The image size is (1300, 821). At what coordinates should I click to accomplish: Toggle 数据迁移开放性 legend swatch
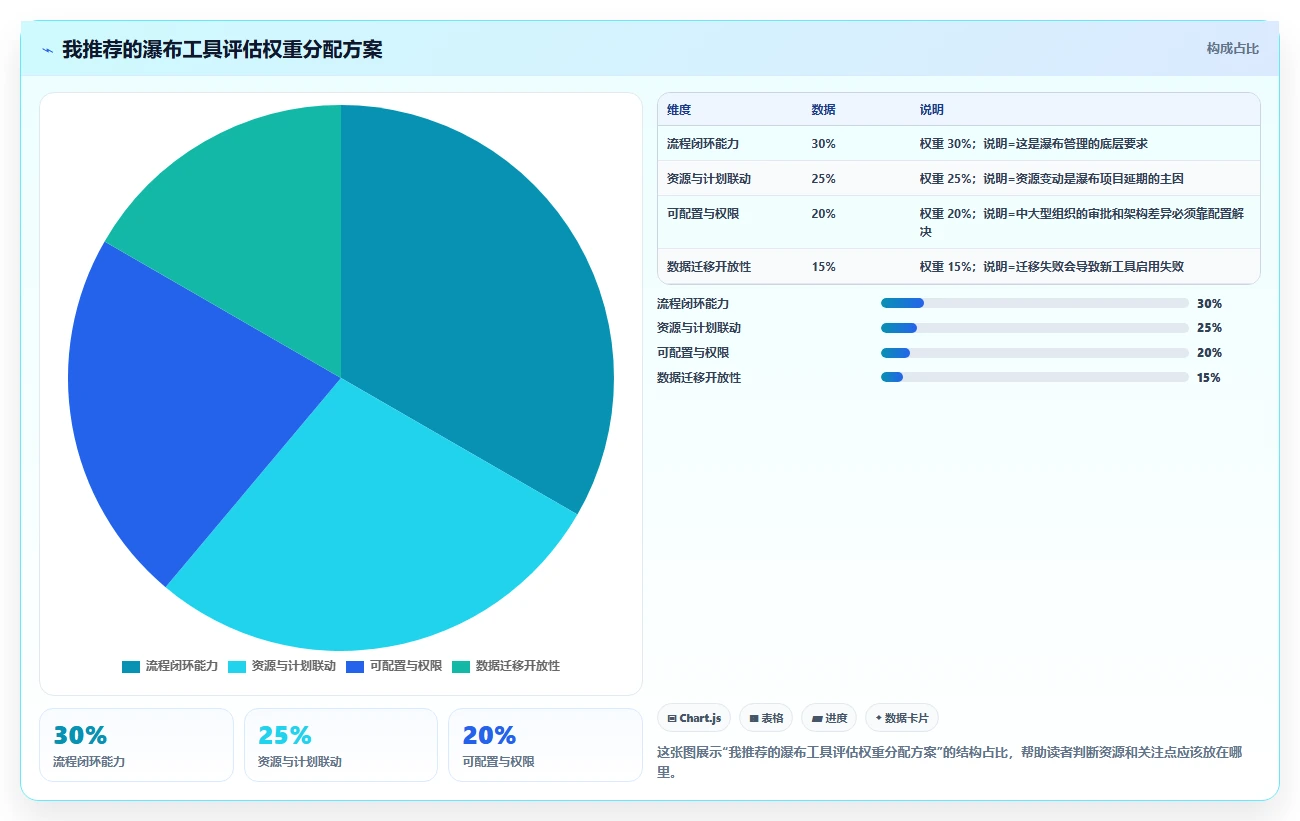(x=461, y=666)
